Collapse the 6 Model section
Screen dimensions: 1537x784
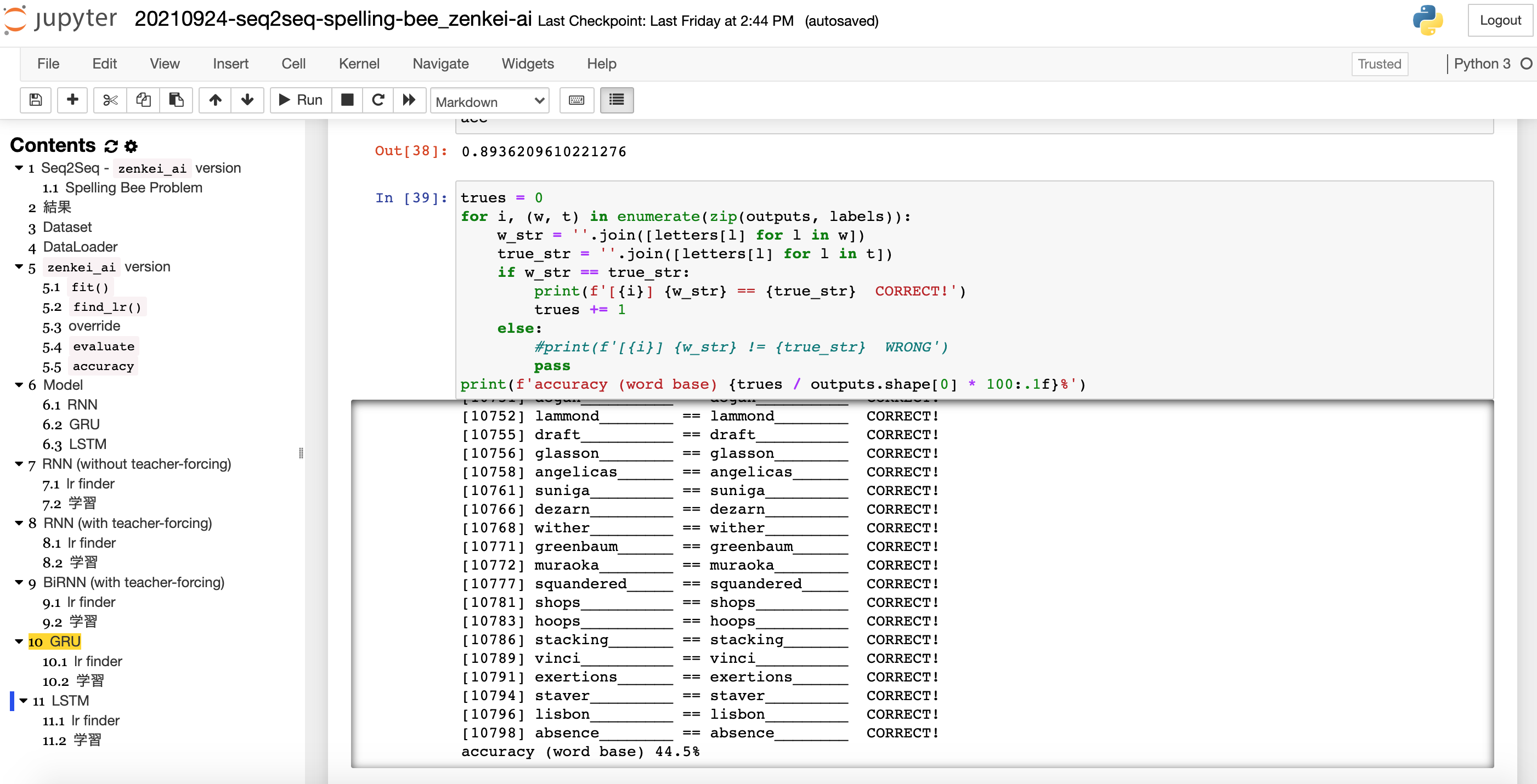click(19, 385)
